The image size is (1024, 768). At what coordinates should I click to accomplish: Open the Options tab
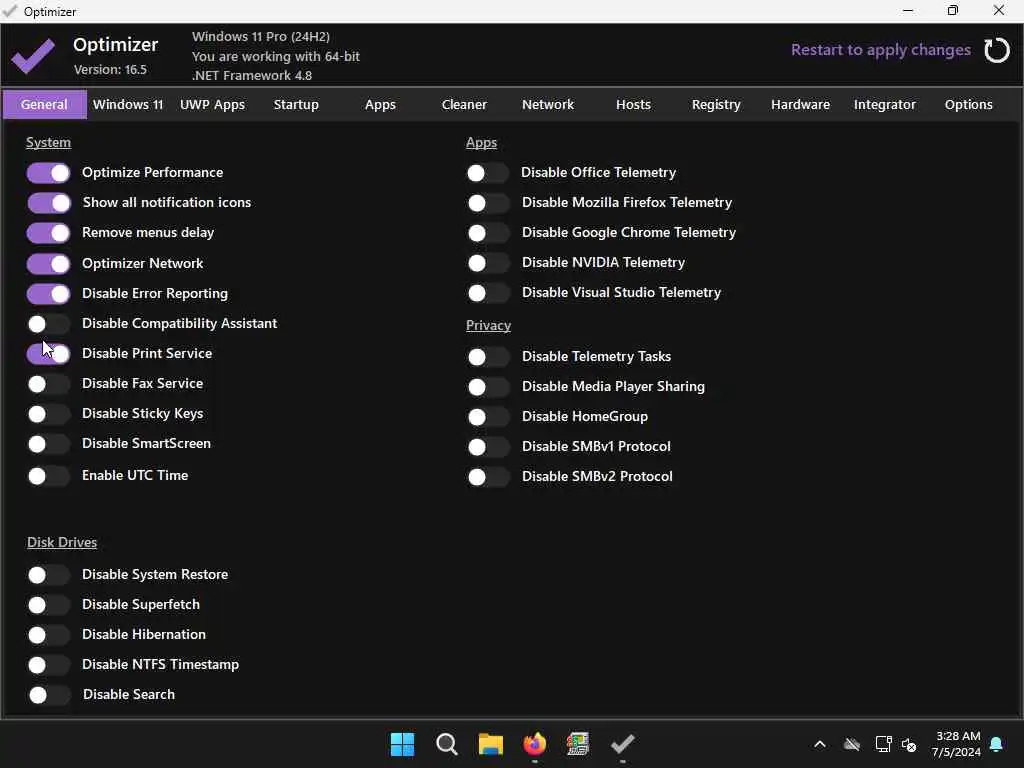(x=968, y=104)
